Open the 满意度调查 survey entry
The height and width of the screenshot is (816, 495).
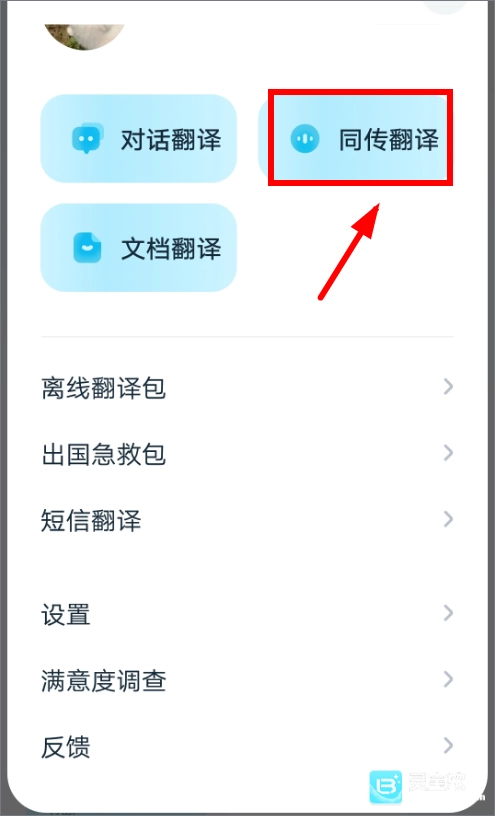[x=247, y=680]
